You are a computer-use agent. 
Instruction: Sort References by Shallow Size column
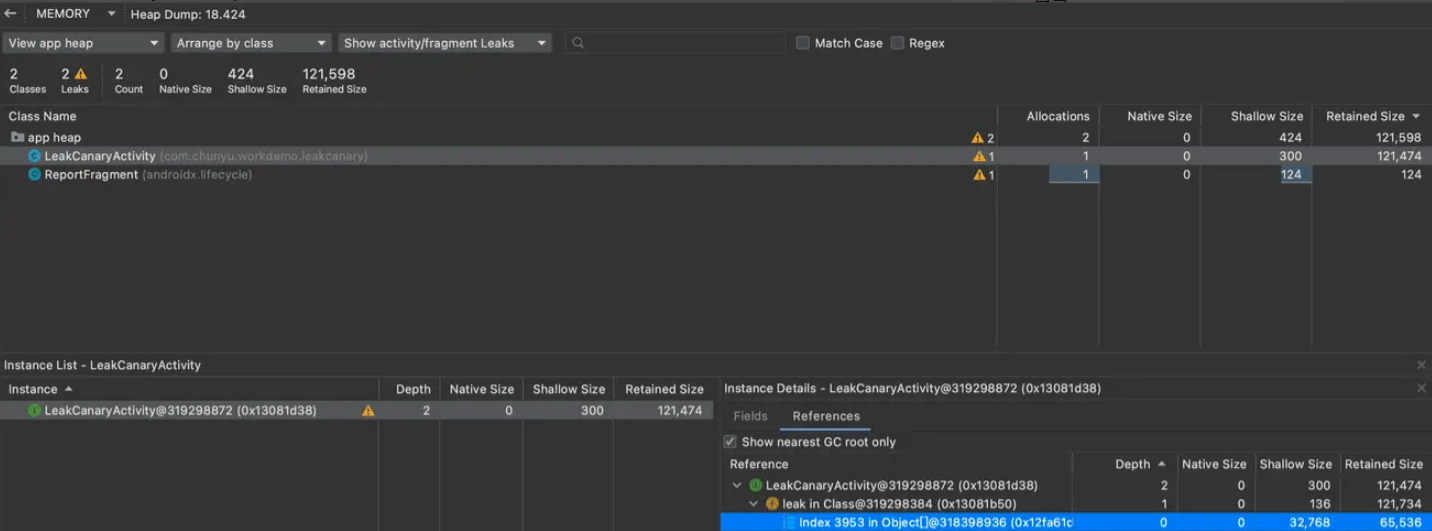click(x=1295, y=464)
